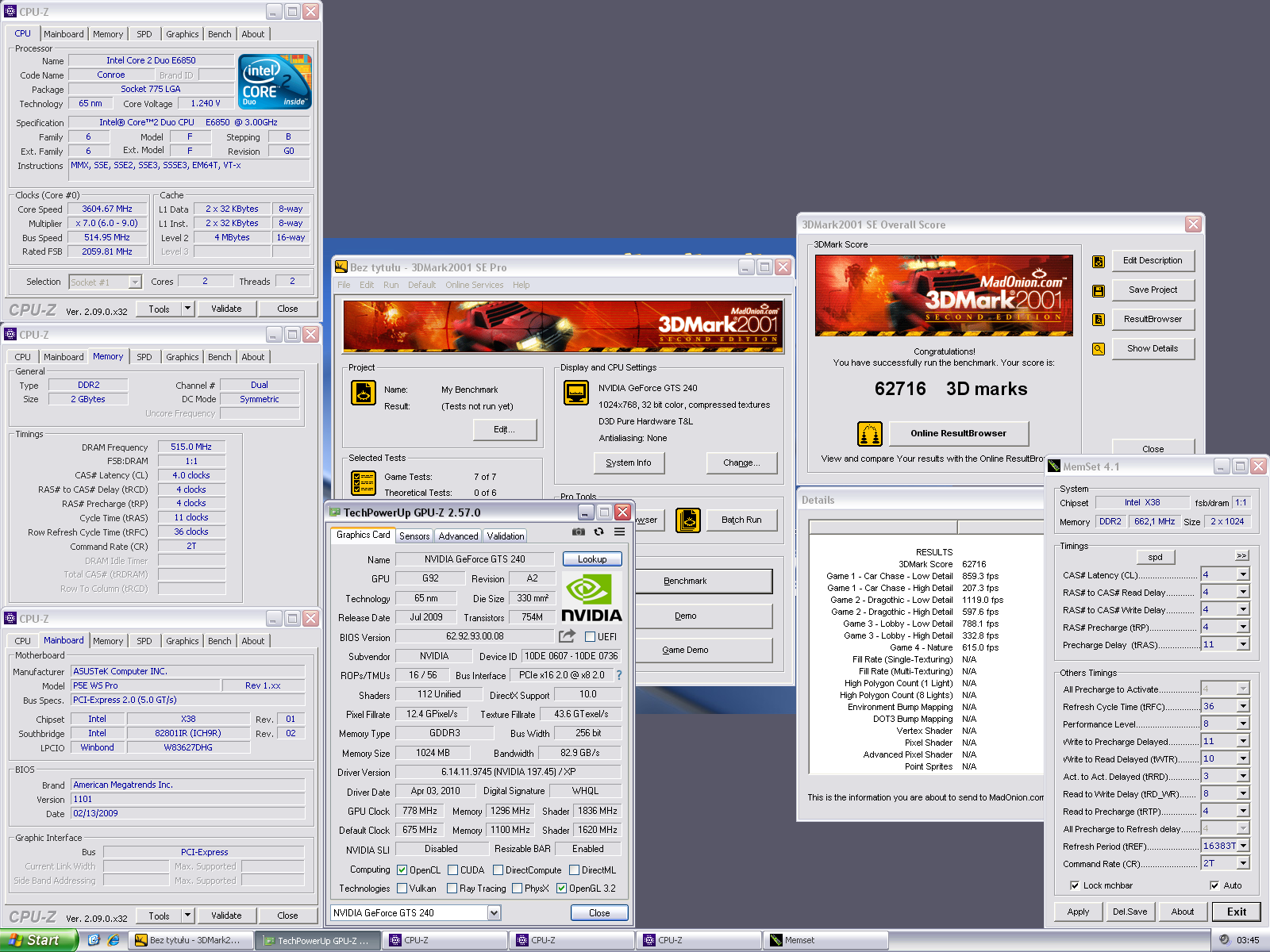
Task: Click the Display and CPU Settings monitor icon
Action: [576, 393]
